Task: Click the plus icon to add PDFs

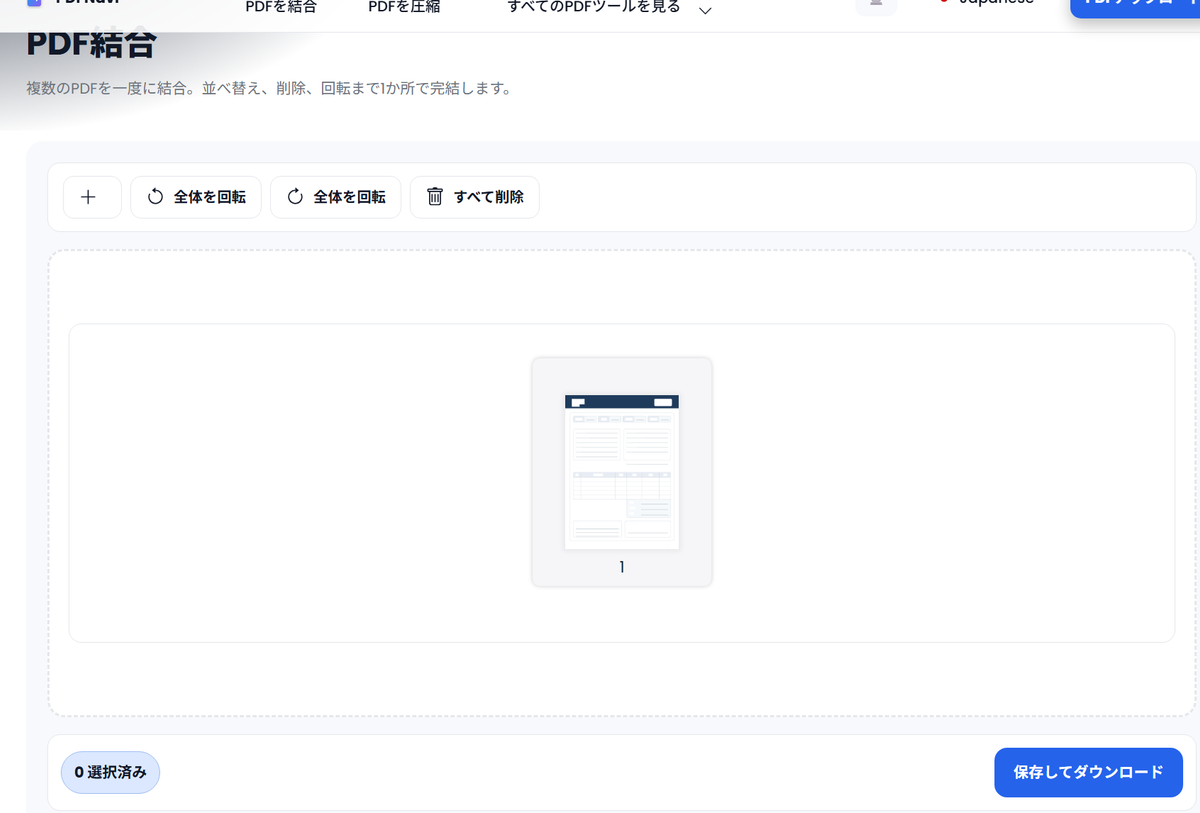Action: point(92,197)
